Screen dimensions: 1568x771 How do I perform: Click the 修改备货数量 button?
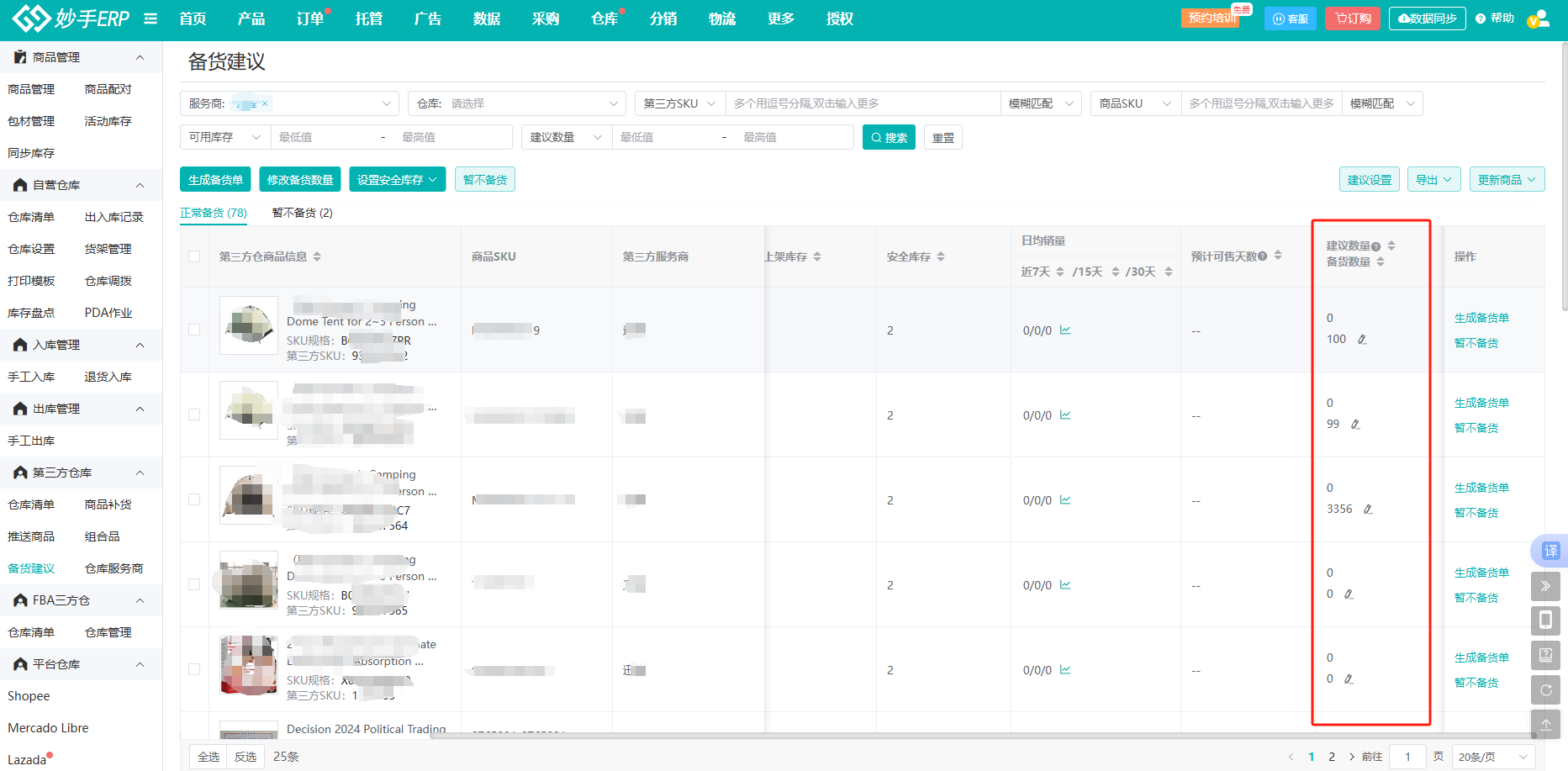tap(300, 180)
